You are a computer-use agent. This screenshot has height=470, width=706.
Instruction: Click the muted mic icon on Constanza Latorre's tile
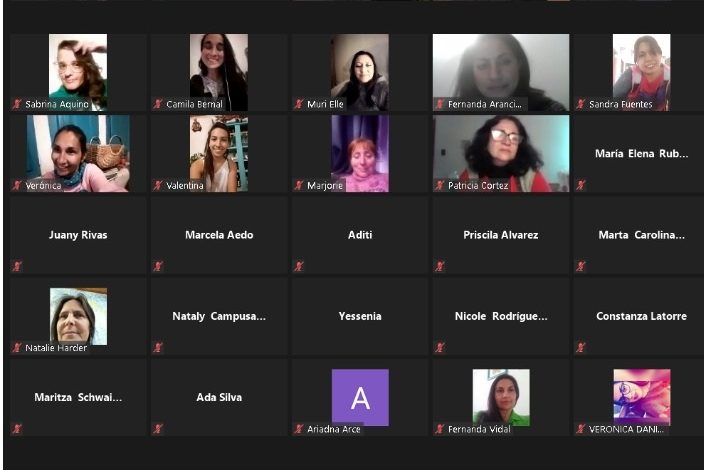point(581,348)
